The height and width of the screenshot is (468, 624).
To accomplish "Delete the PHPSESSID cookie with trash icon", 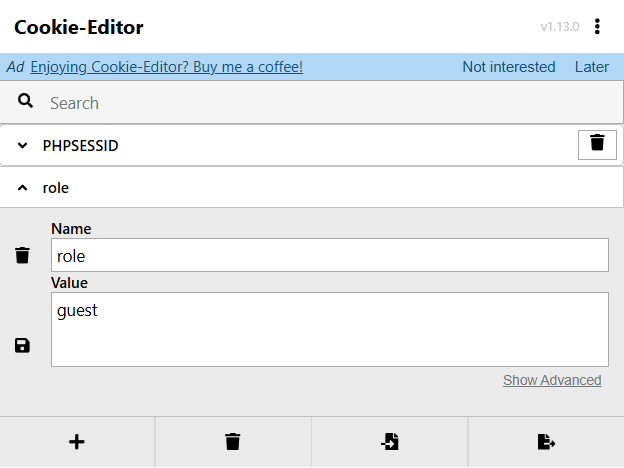I will coord(597,144).
